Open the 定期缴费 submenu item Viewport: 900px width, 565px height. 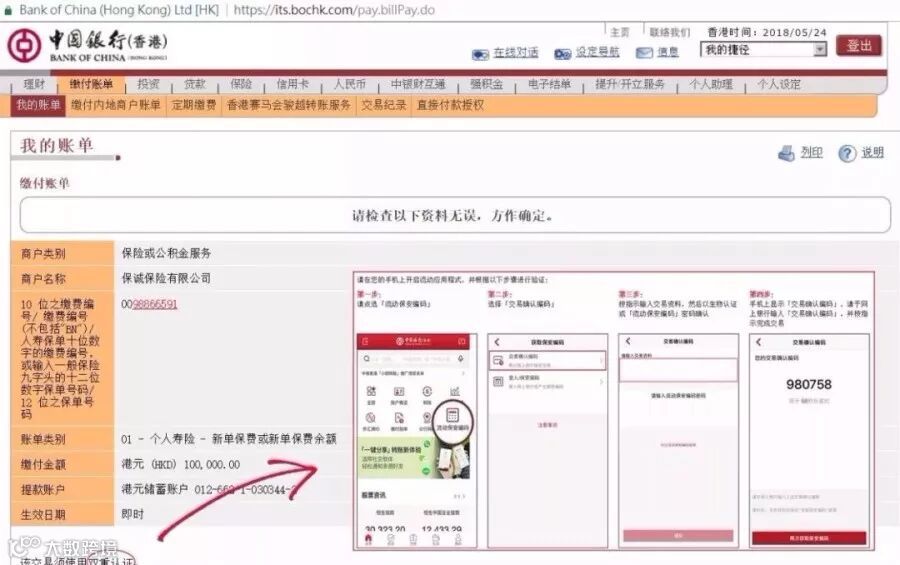(x=194, y=105)
